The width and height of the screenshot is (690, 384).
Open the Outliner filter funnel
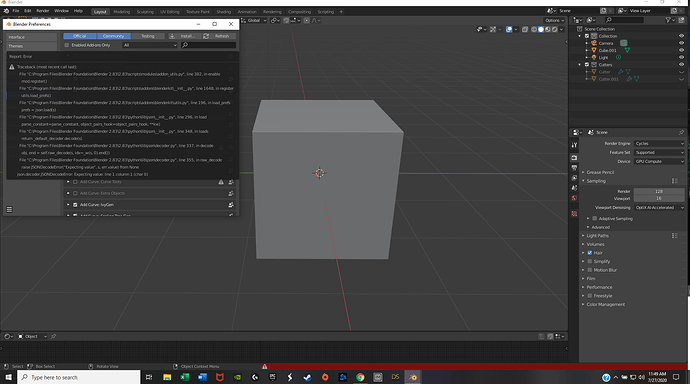pos(668,20)
